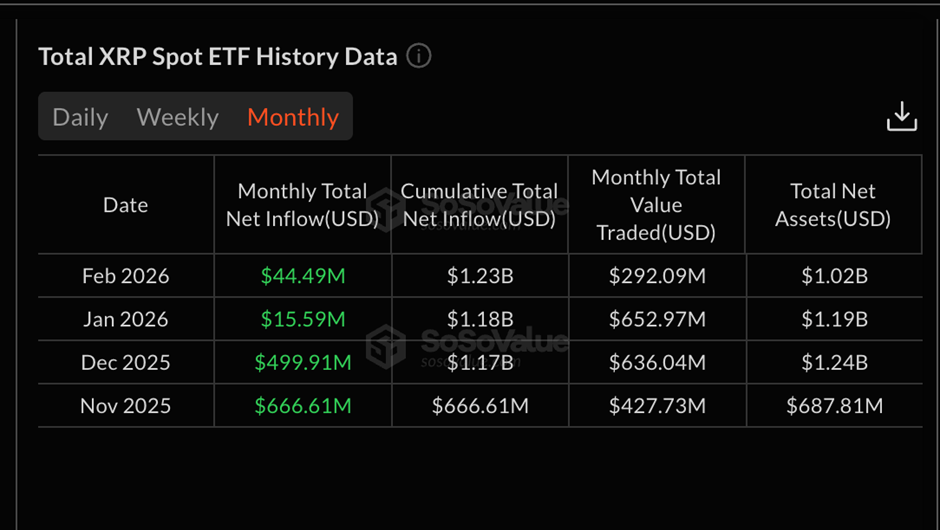Viewport: 940px width, 530px height.
Task: Select the Dec 2025 row date
Action: point(125,363)
